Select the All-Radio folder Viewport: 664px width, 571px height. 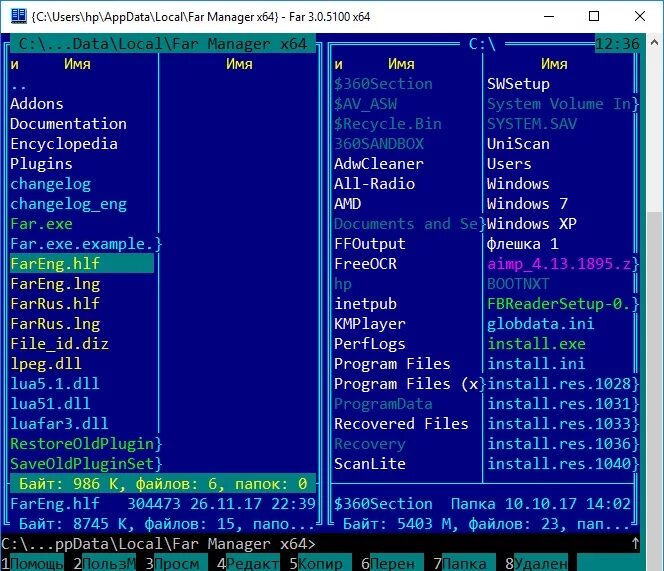(x=374, y=184)
